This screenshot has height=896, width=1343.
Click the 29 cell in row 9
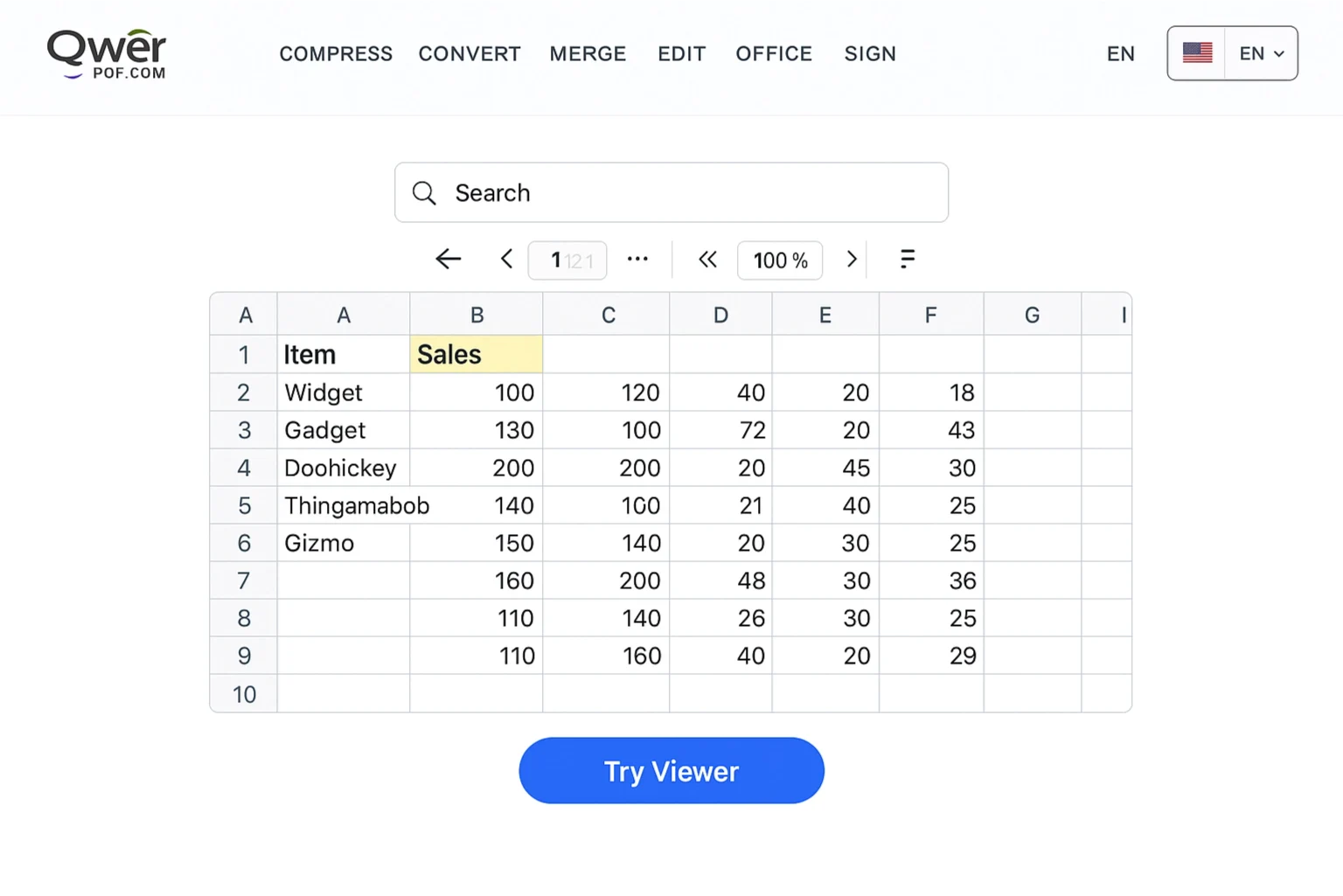click(x=931, y=656)
